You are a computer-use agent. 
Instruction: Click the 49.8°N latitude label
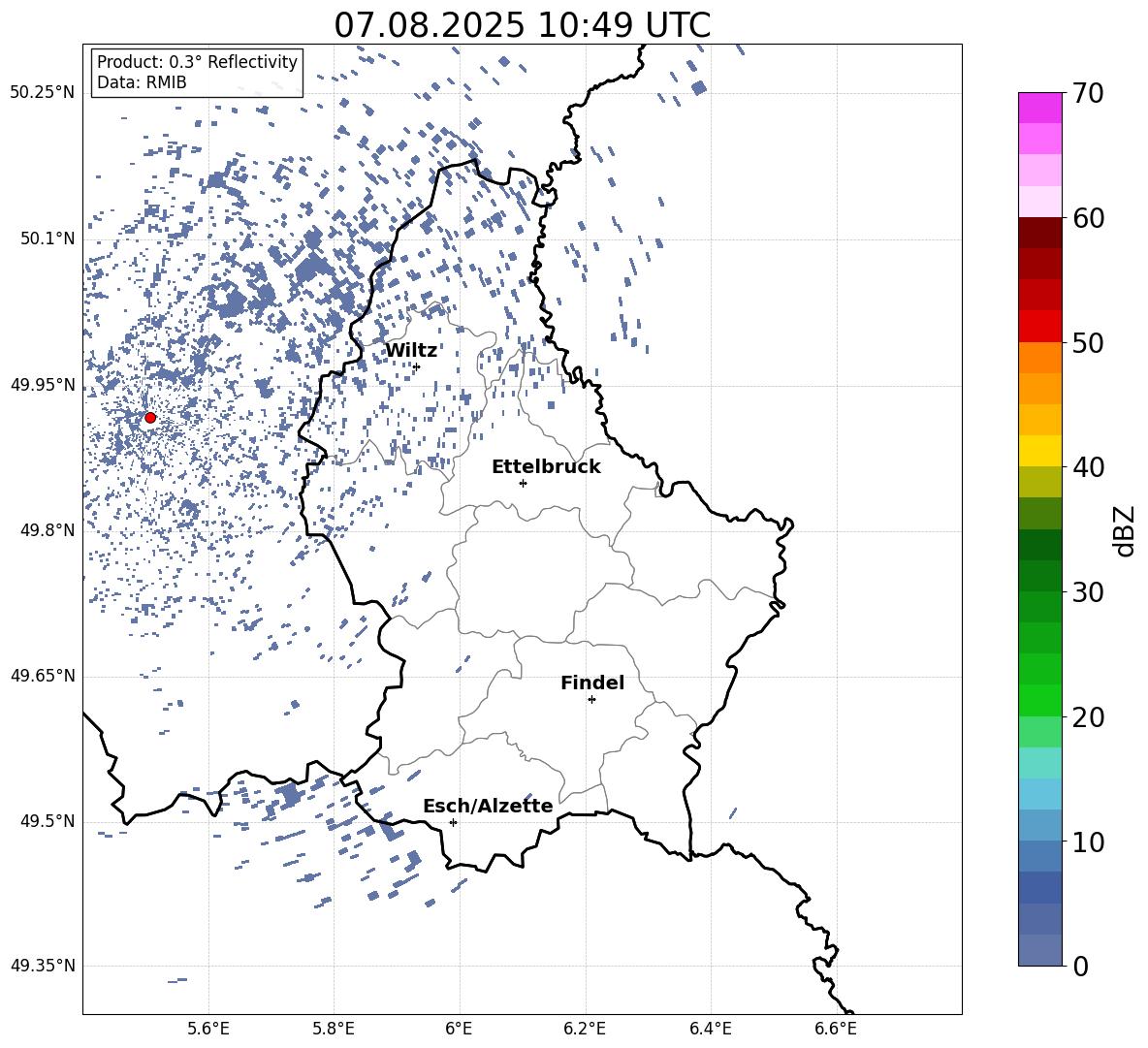coord(47,530)
